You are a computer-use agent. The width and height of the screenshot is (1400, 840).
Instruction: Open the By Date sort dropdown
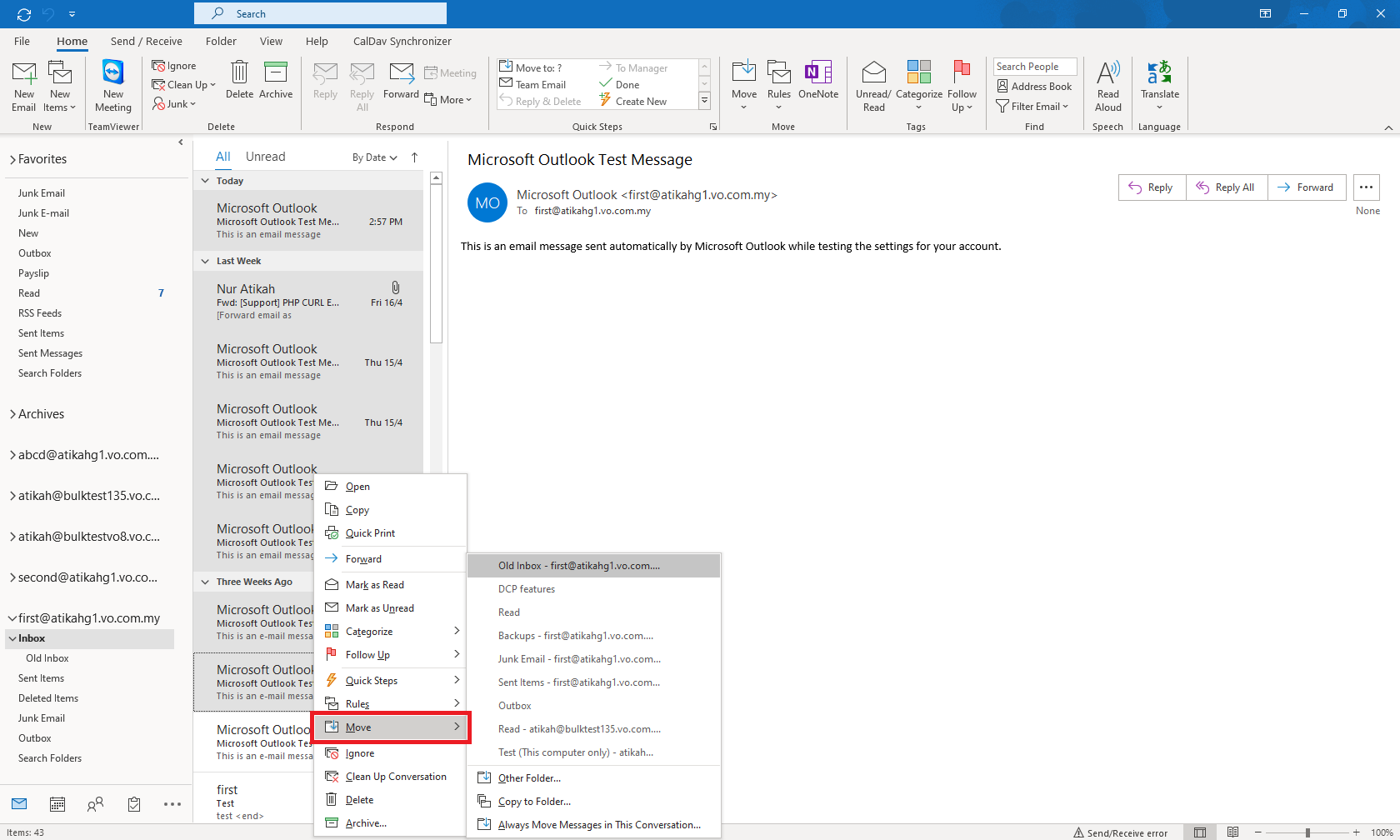tap(374, 157)
